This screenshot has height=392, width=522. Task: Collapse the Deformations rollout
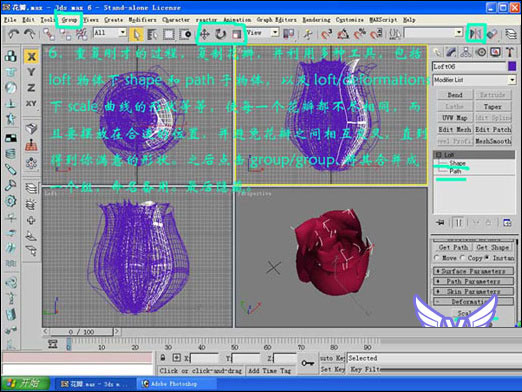(x=473, y=302)
